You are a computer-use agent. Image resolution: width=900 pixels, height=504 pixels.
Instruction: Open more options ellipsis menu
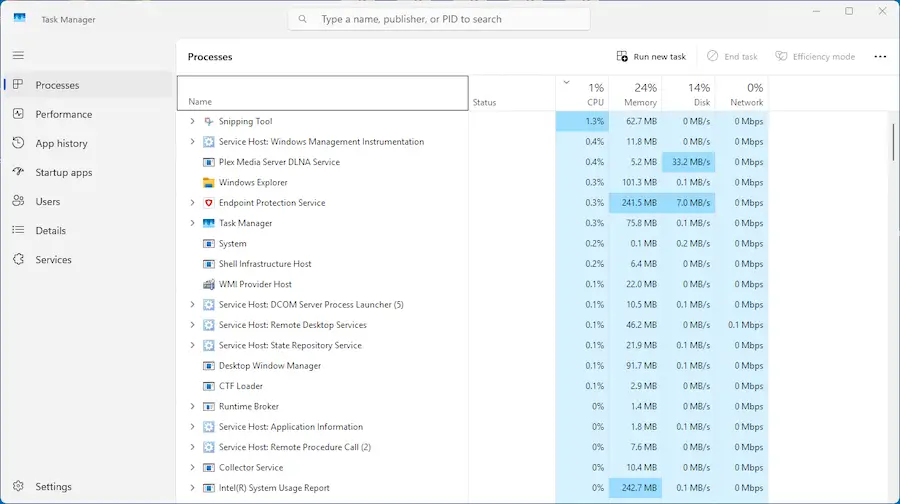click(x=880, y=56)
